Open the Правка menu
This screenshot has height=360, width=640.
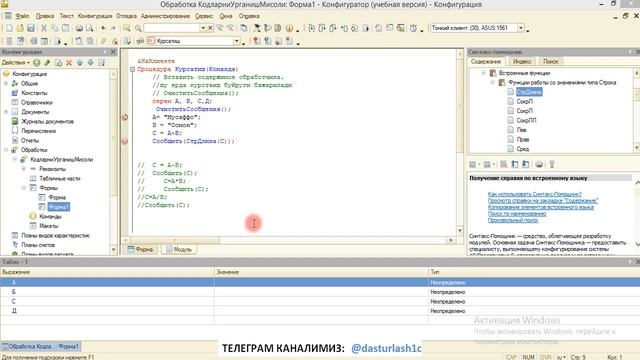coord(44,16)
